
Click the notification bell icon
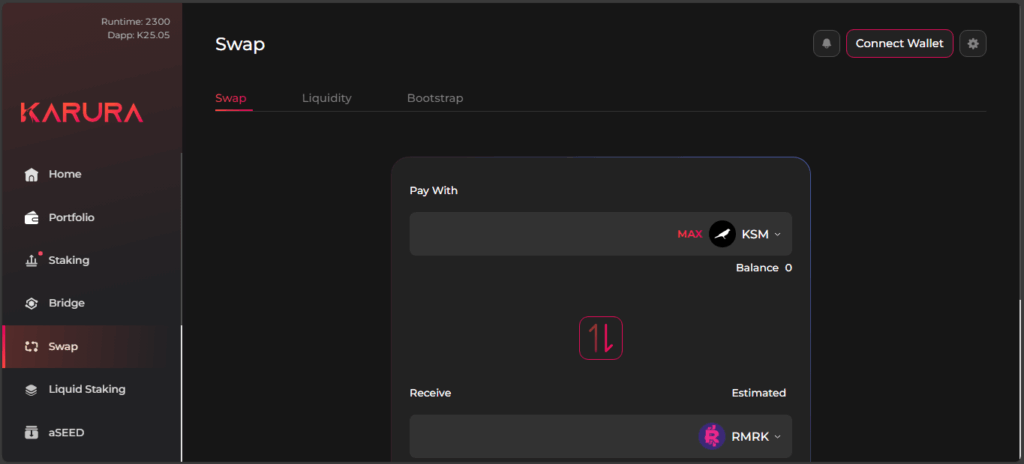[826, 44]
